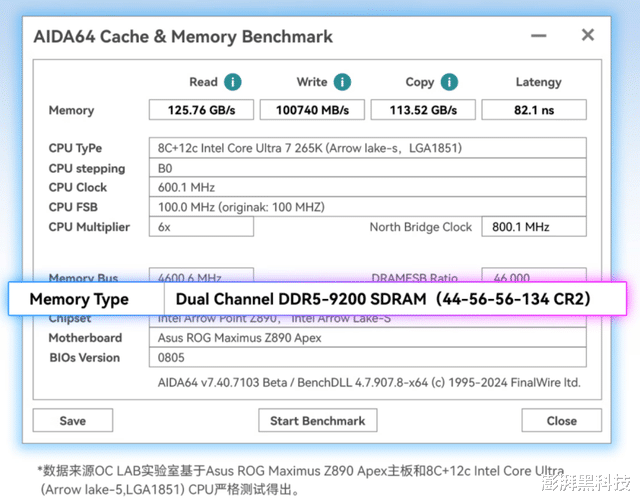This screenshot has height=504, width=640.
Task: Select the Memory Write value field
Action: coord(312,110)
